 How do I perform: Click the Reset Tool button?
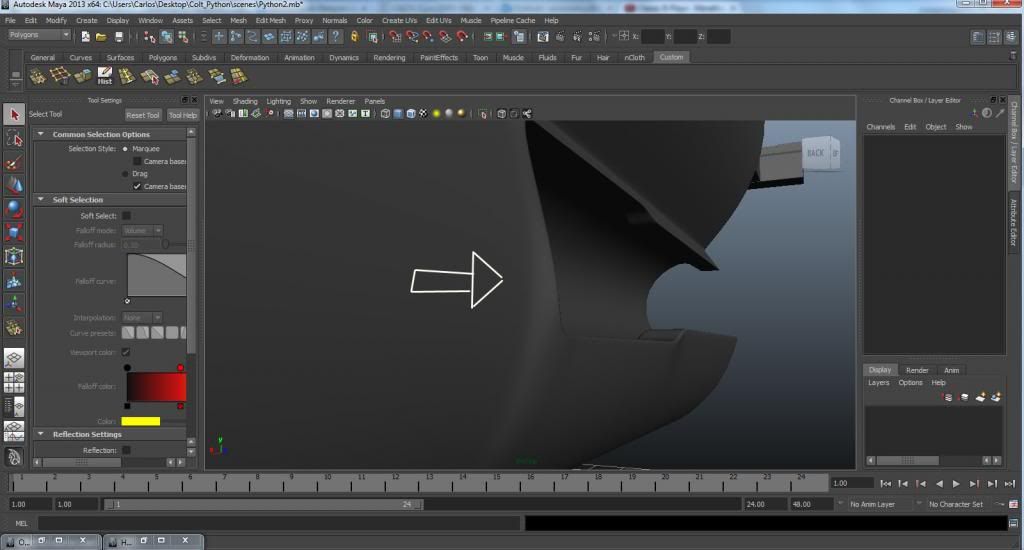coord(142,115)
